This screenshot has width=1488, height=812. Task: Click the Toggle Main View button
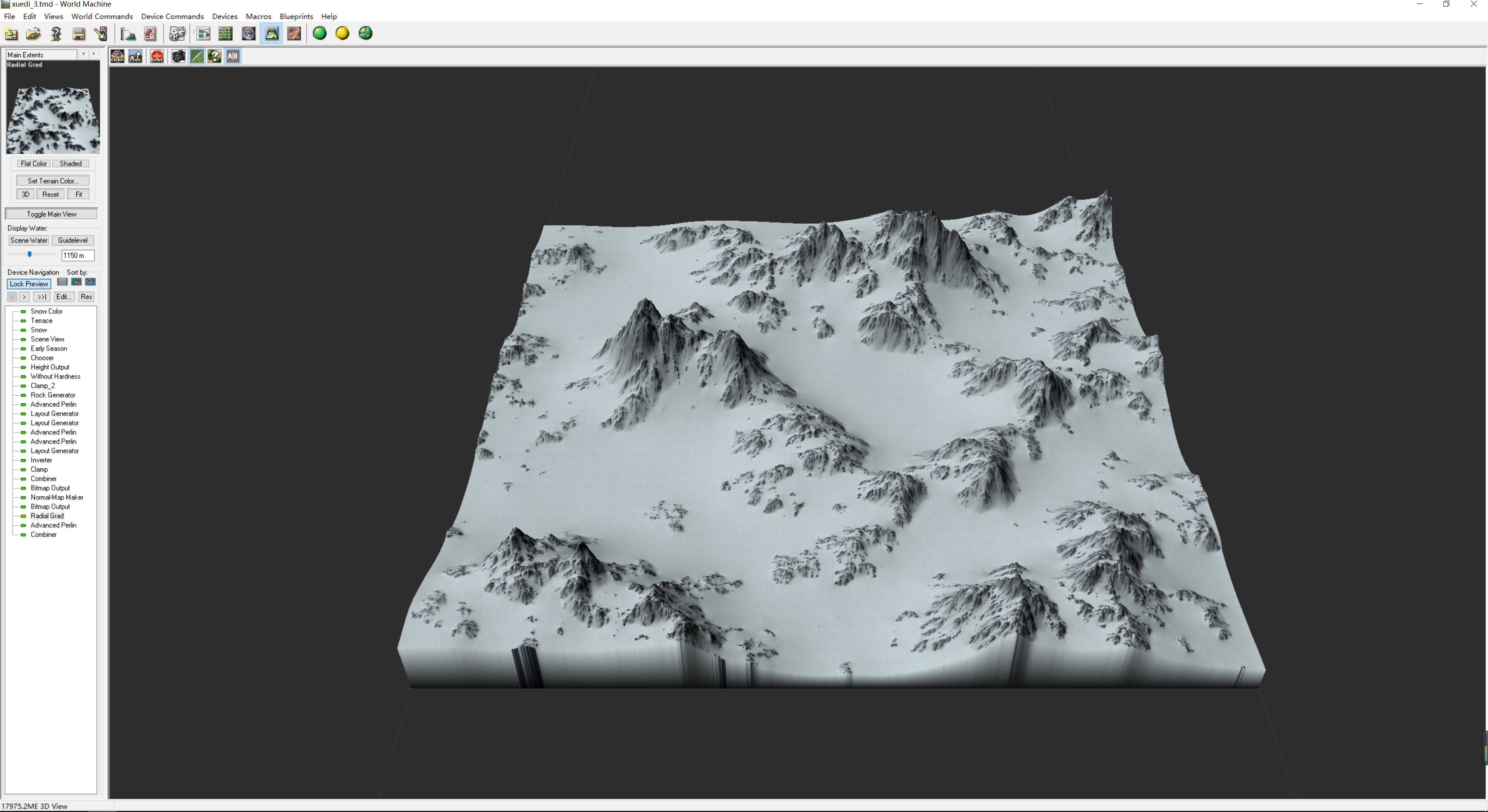click(x=52, y=214)
